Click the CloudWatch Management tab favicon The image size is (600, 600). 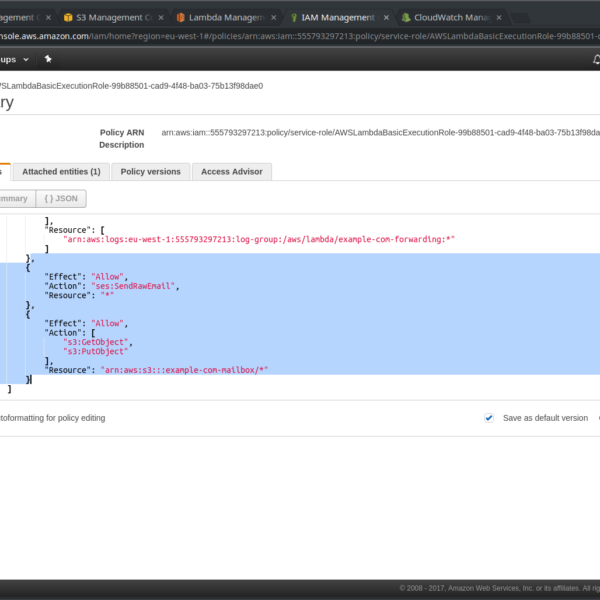tap(406, 17)
